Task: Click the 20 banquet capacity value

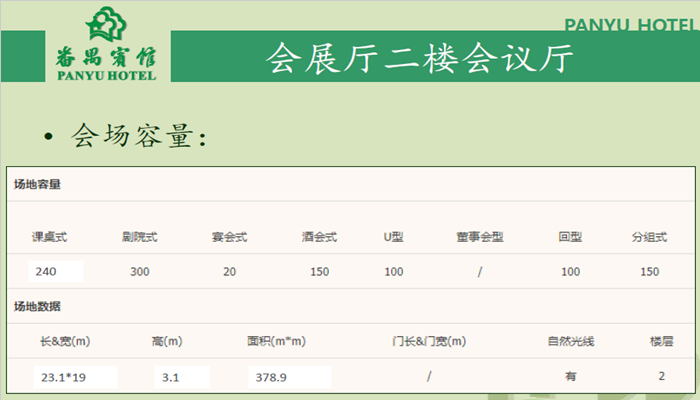Action: [x=229, y=272]
